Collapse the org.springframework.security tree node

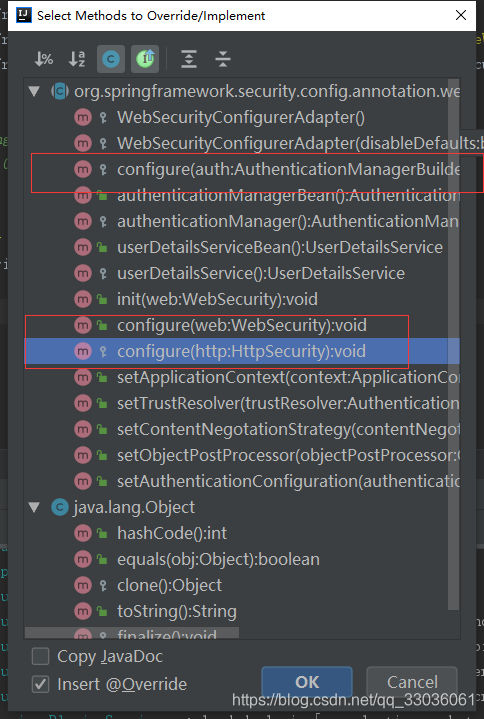click(x=34, y=91)
